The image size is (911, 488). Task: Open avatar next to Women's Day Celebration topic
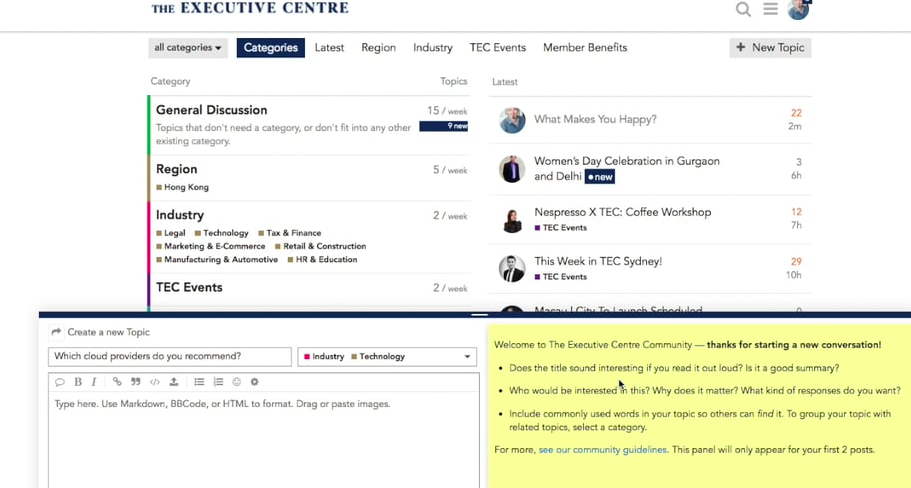tap(512, 169)
